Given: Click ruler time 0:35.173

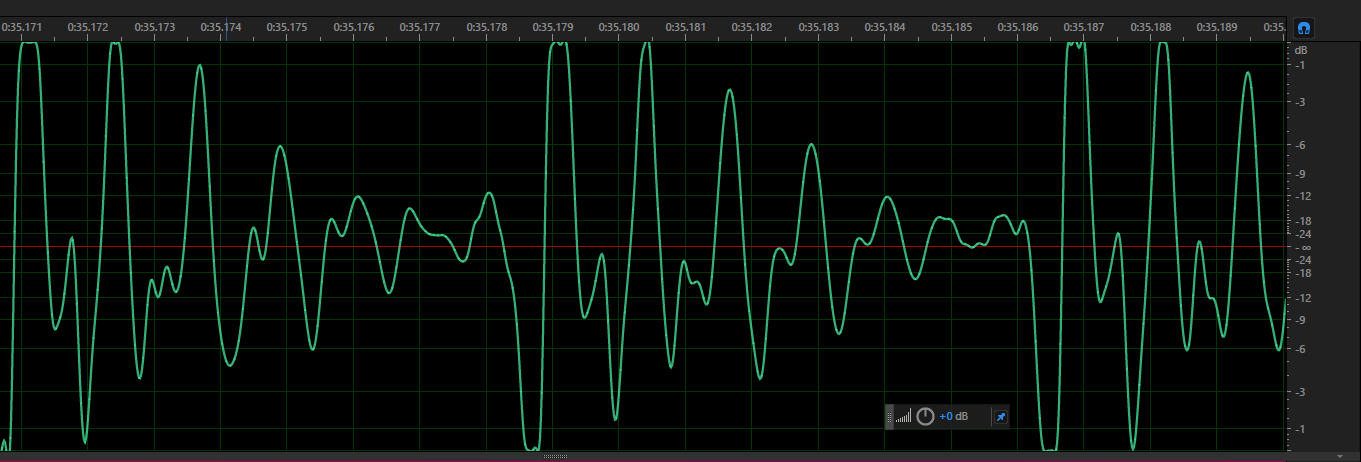Looking at the screenshot, I should [154, 27].
